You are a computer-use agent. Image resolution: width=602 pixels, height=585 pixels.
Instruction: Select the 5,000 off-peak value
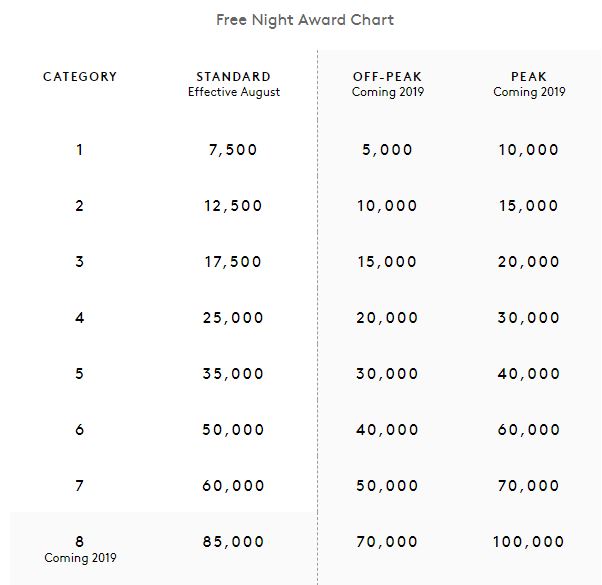tap(387, 150)
